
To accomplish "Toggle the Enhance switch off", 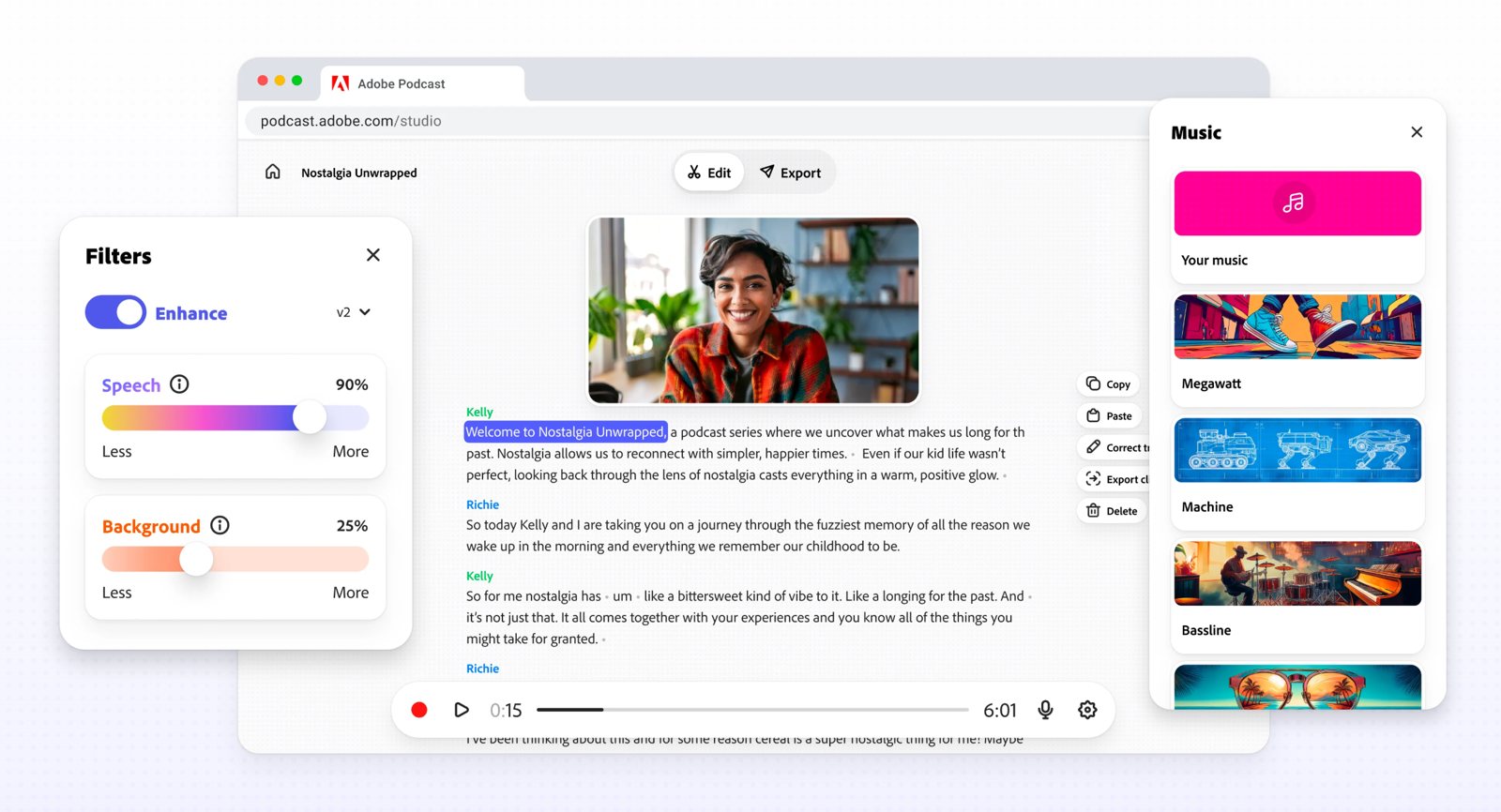I will (x=115, y=312).
